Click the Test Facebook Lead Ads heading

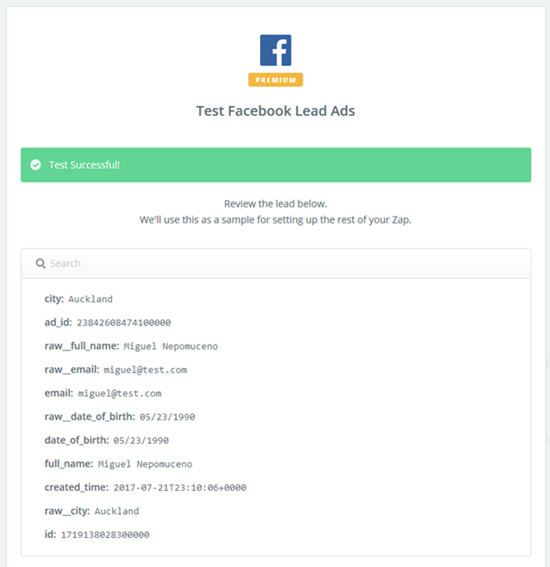click(276, 111)
